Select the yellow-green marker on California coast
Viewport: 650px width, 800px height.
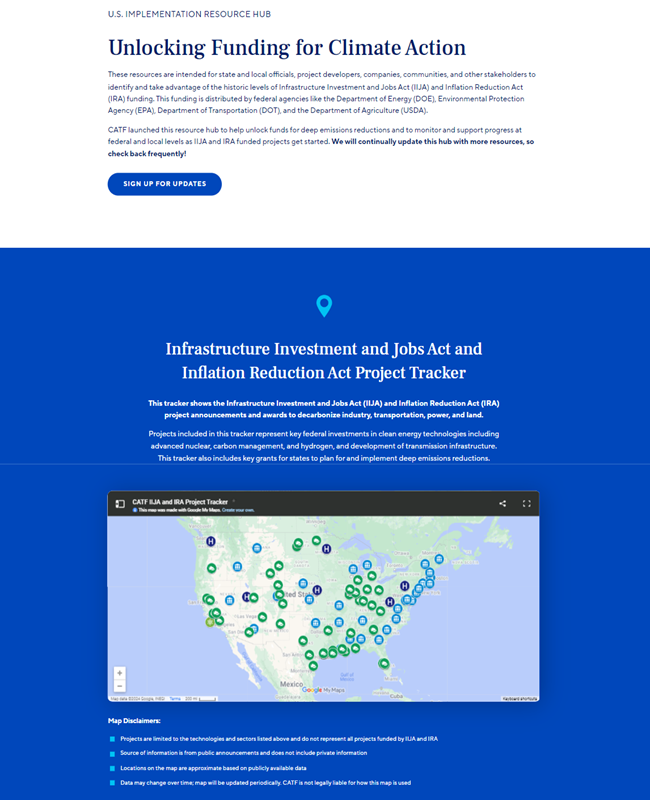(x=210, y=622)
